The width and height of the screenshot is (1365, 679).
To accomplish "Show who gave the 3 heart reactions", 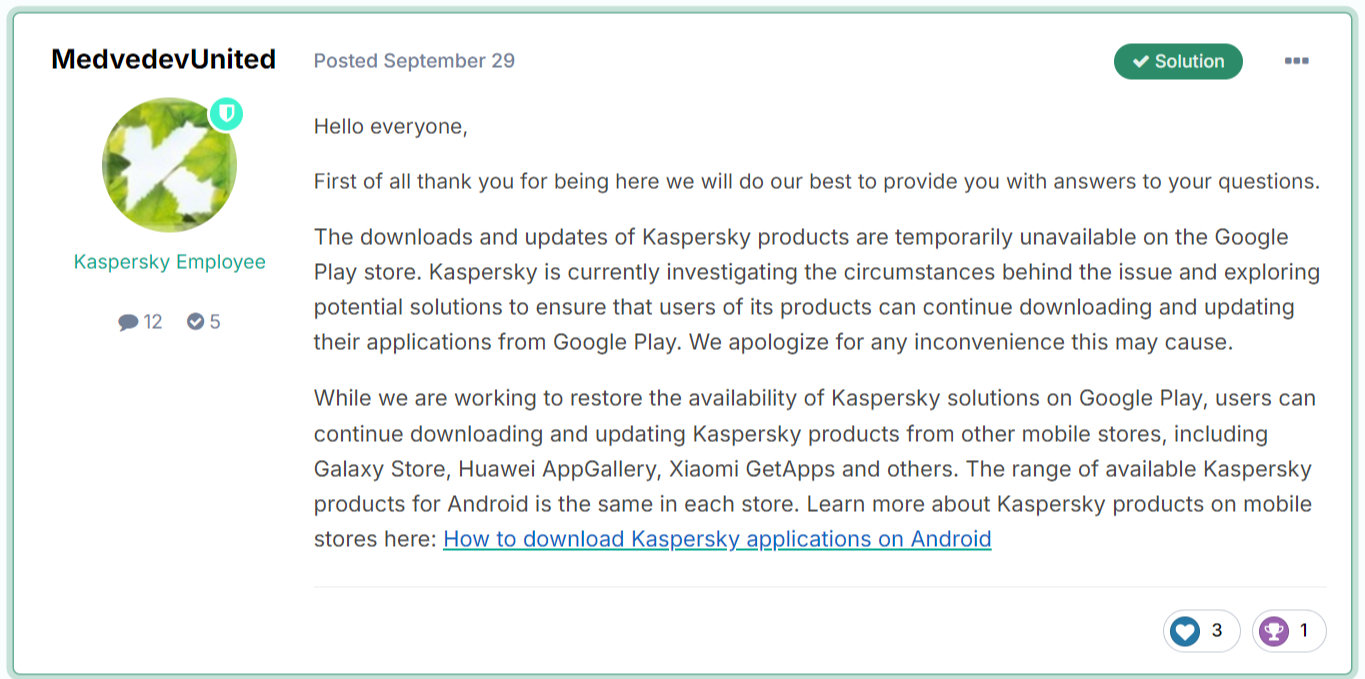I will (x=1217, y=631).
